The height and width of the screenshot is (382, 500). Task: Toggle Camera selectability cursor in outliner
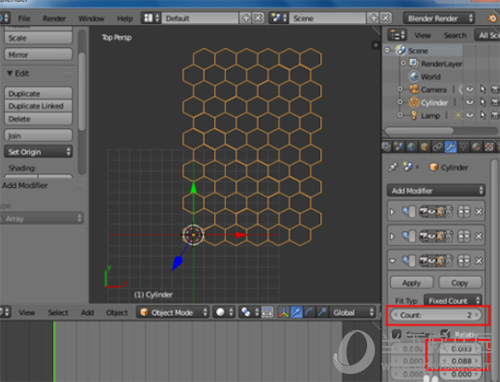[483, 89]
